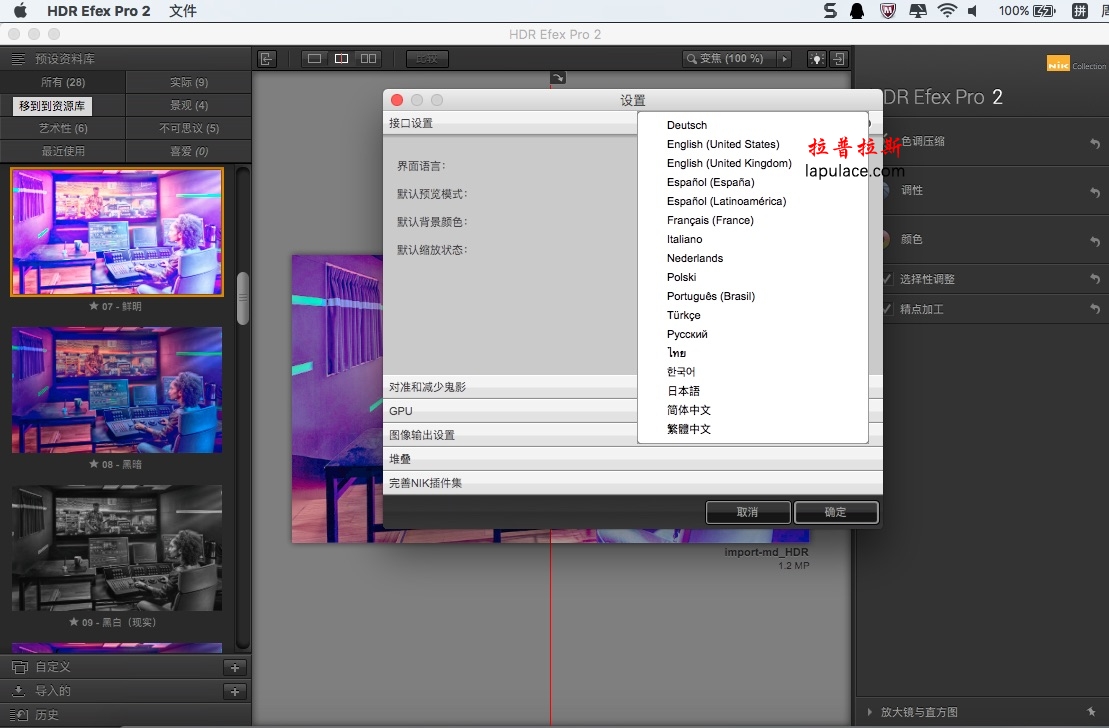This screenshot has width=1109, height=728.
Task: Open the 文件 menu in menu bar
Action: 182,11
